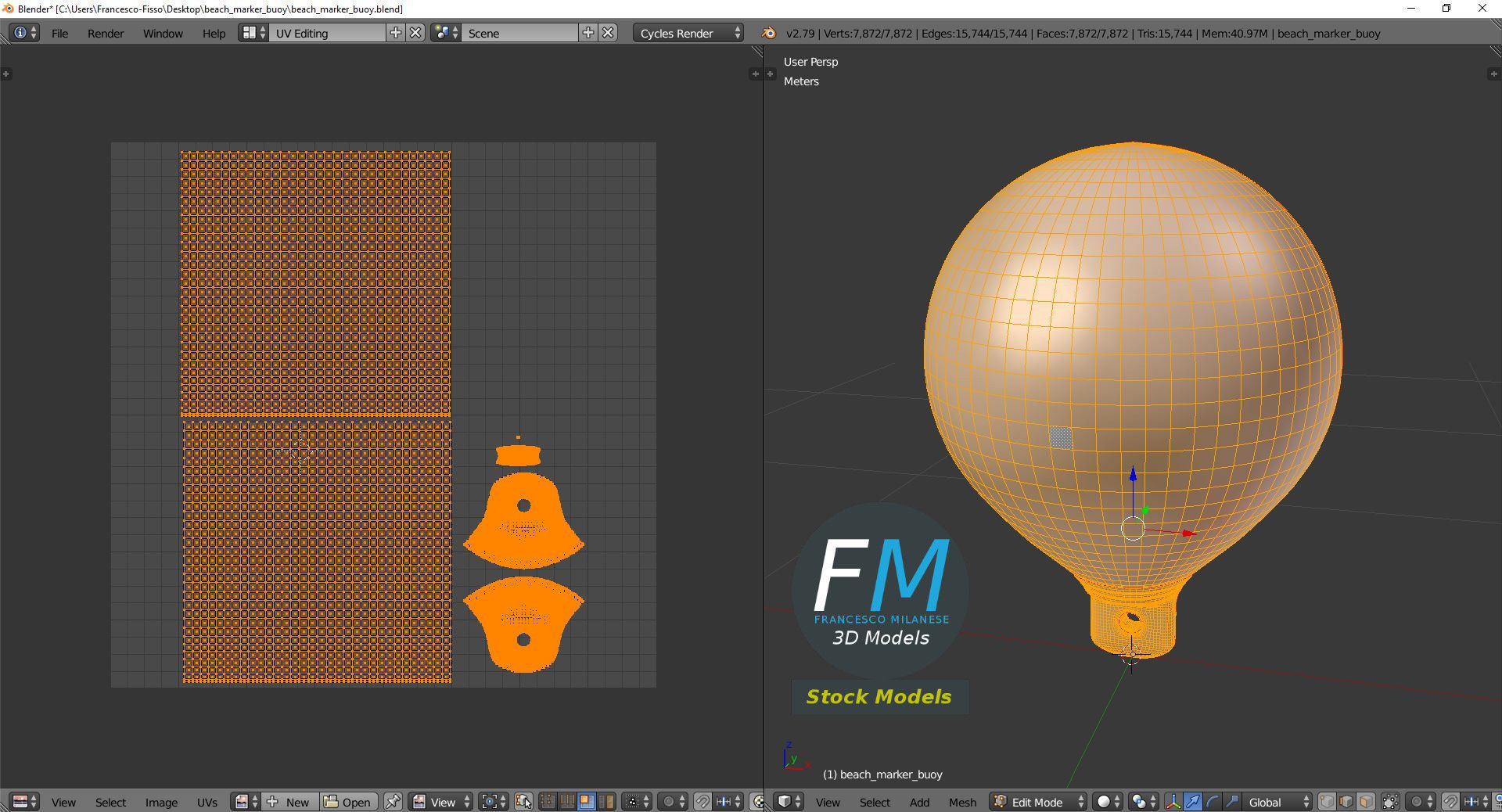Expand UV editor tool shelf plus
The height and width of the screenshot is (812, 1502).
point(5,74)
